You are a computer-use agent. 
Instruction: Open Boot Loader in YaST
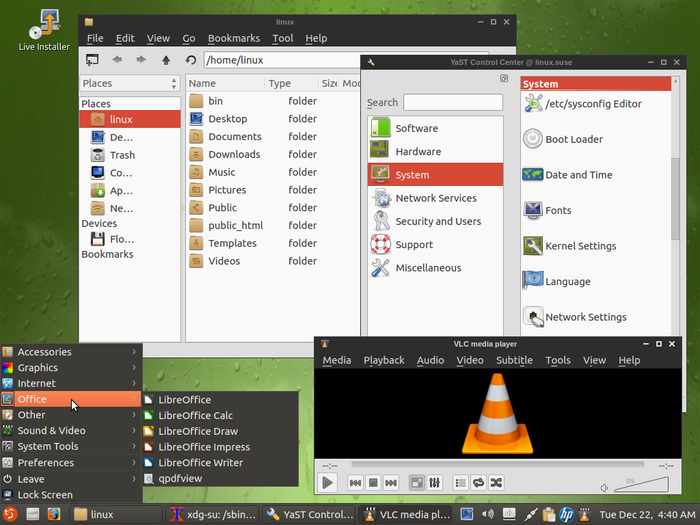tap(573, 140)
